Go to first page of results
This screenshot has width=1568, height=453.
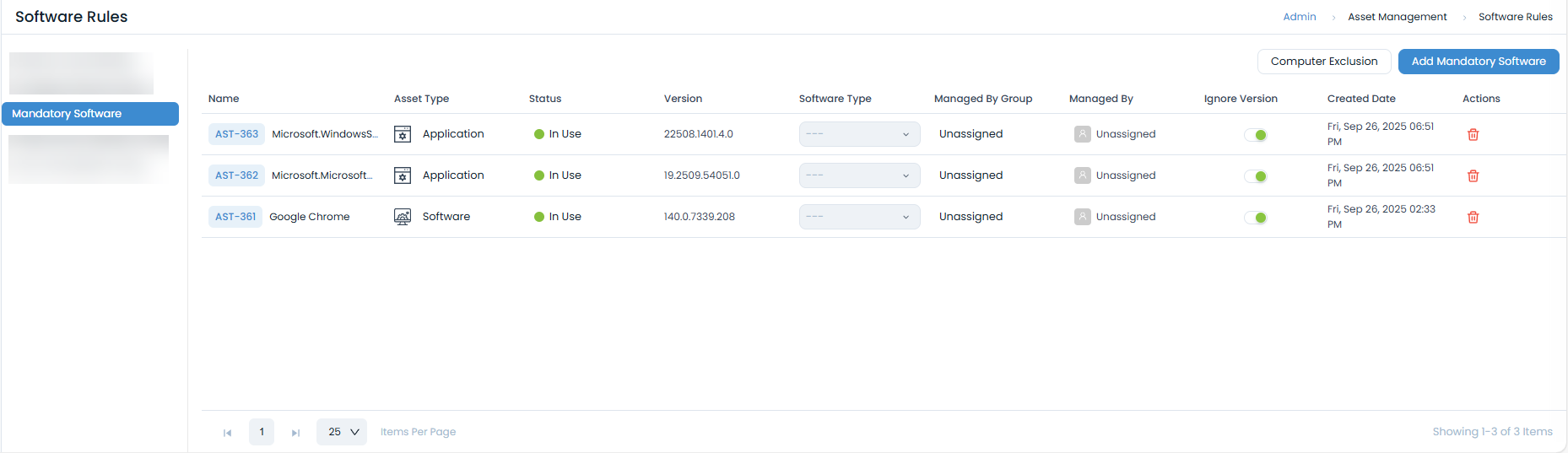(227, 433)
